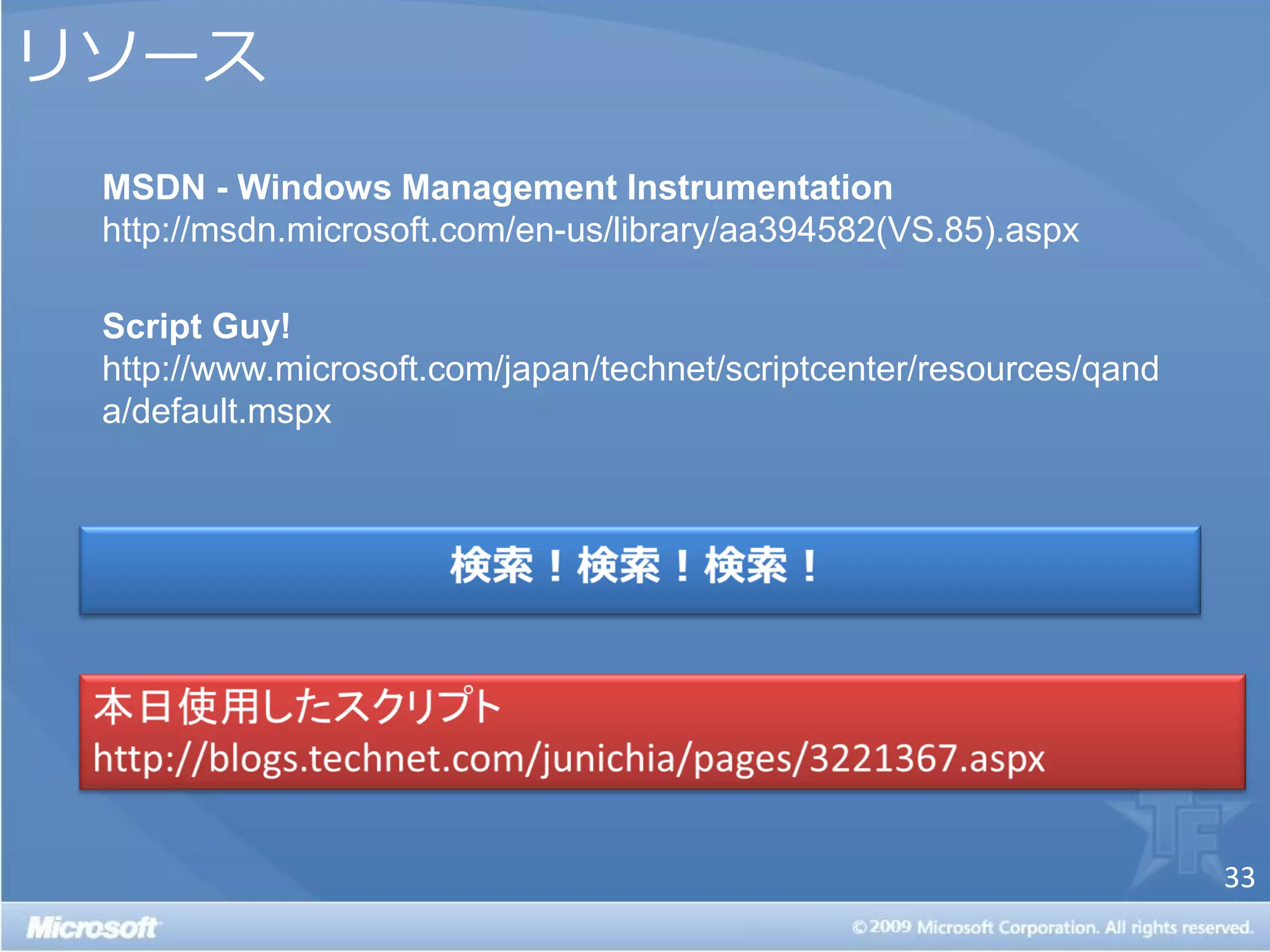This screenshot has width=1270, height=952.
Task: Open the microsoft.com japan technet scriptcenter URL
Action: (630, 390)
